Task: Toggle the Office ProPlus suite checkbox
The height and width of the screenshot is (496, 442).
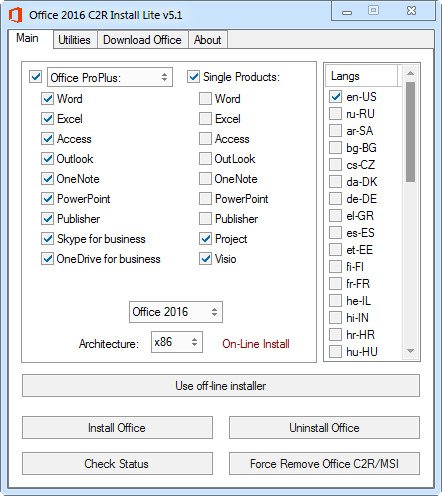Action: (x=36, y=77)
